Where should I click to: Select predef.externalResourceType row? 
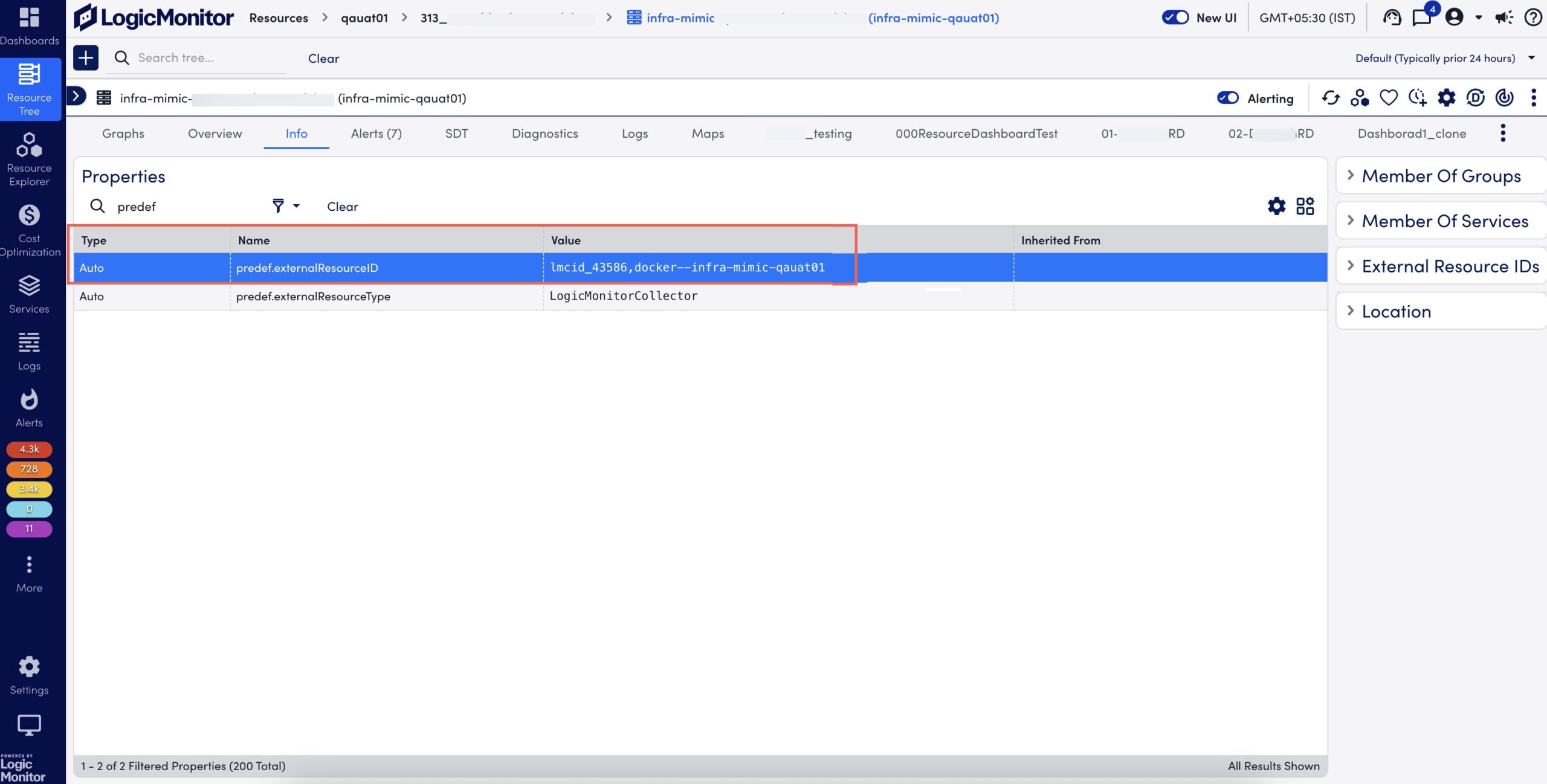coord(700,296)
